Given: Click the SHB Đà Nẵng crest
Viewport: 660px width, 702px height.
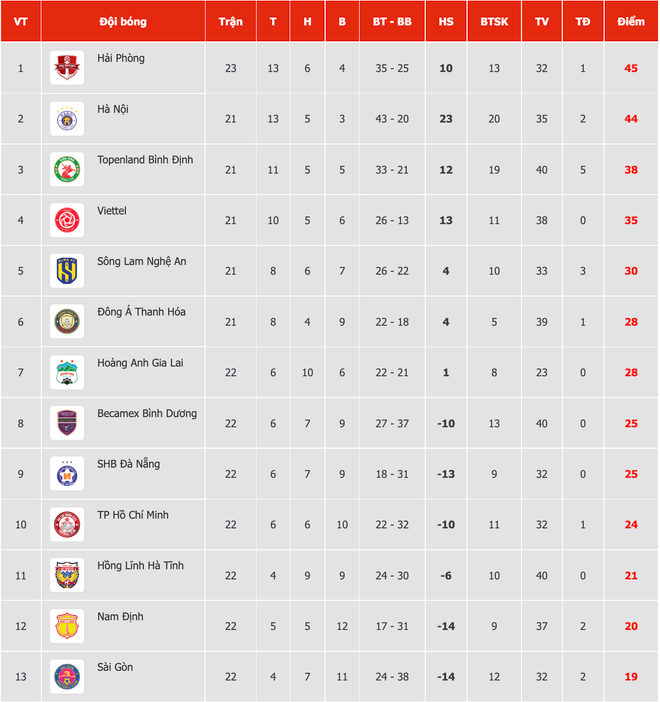Looking at the screenshot, I should pos(68,474).
